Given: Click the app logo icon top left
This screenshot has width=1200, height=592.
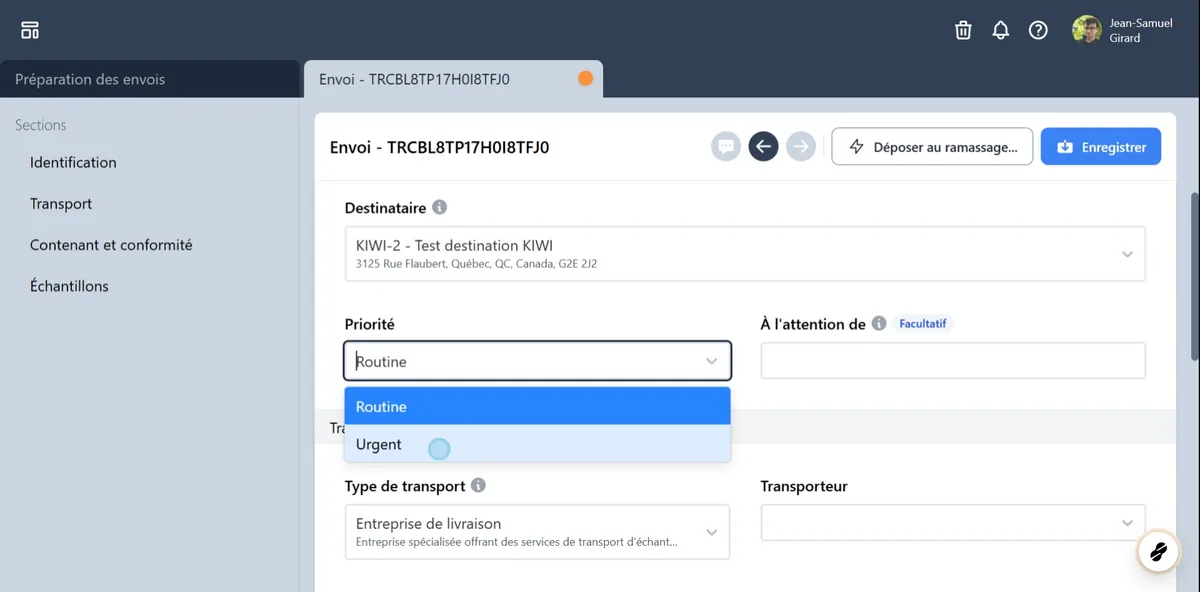Looking at the screenshot, I should click(x=29, y=29).
